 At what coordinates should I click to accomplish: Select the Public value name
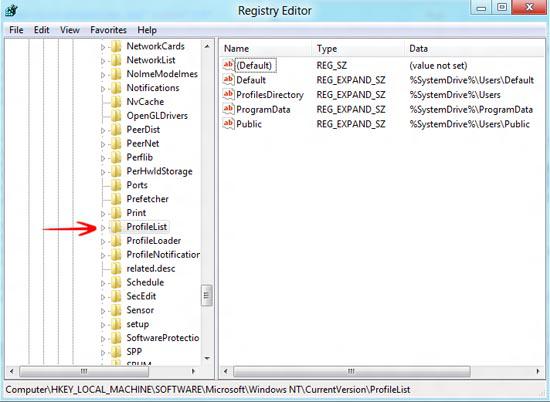(x=249, y=124)
